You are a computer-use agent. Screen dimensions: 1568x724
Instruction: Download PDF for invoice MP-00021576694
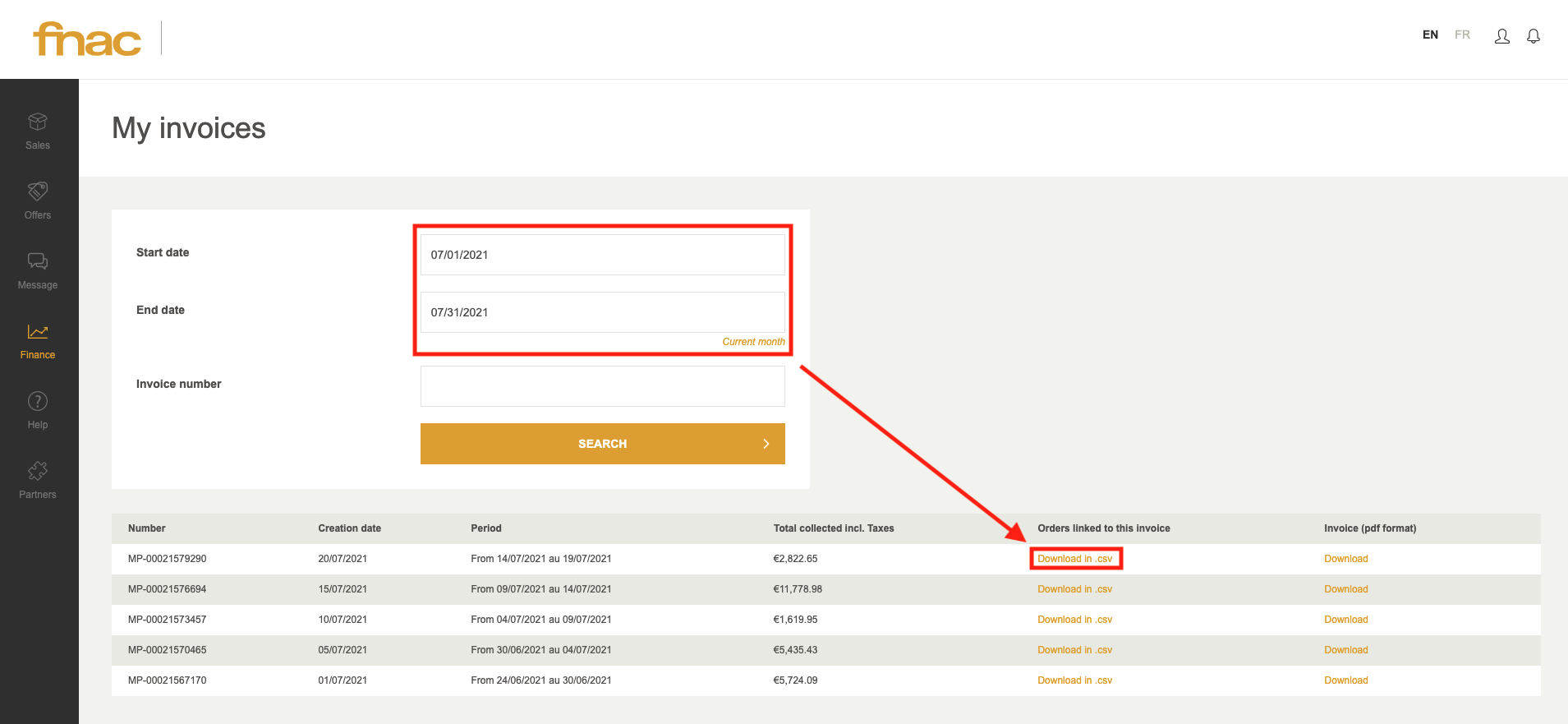[x=1346, y=589]
